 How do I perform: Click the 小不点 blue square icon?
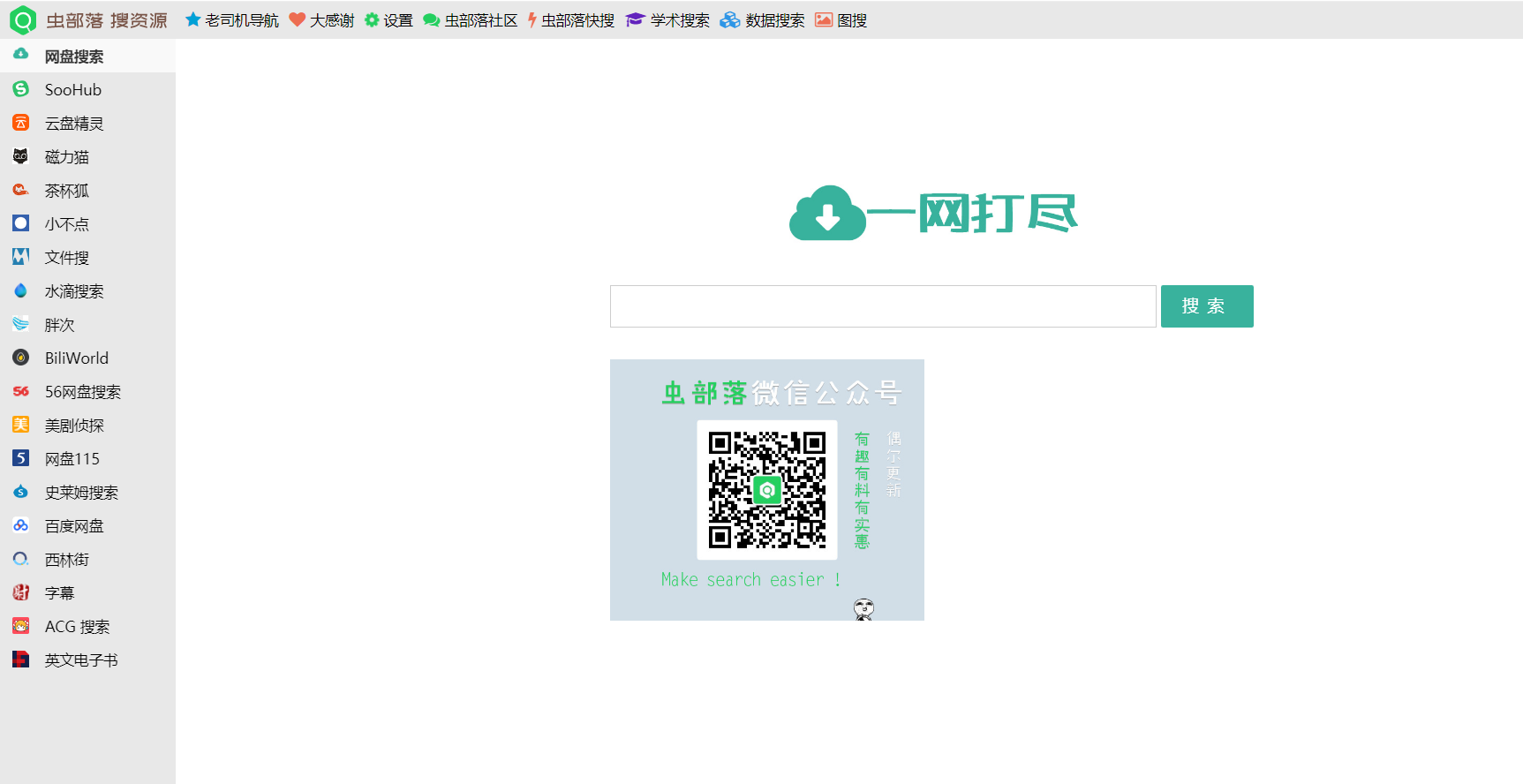tap(21, 223)
